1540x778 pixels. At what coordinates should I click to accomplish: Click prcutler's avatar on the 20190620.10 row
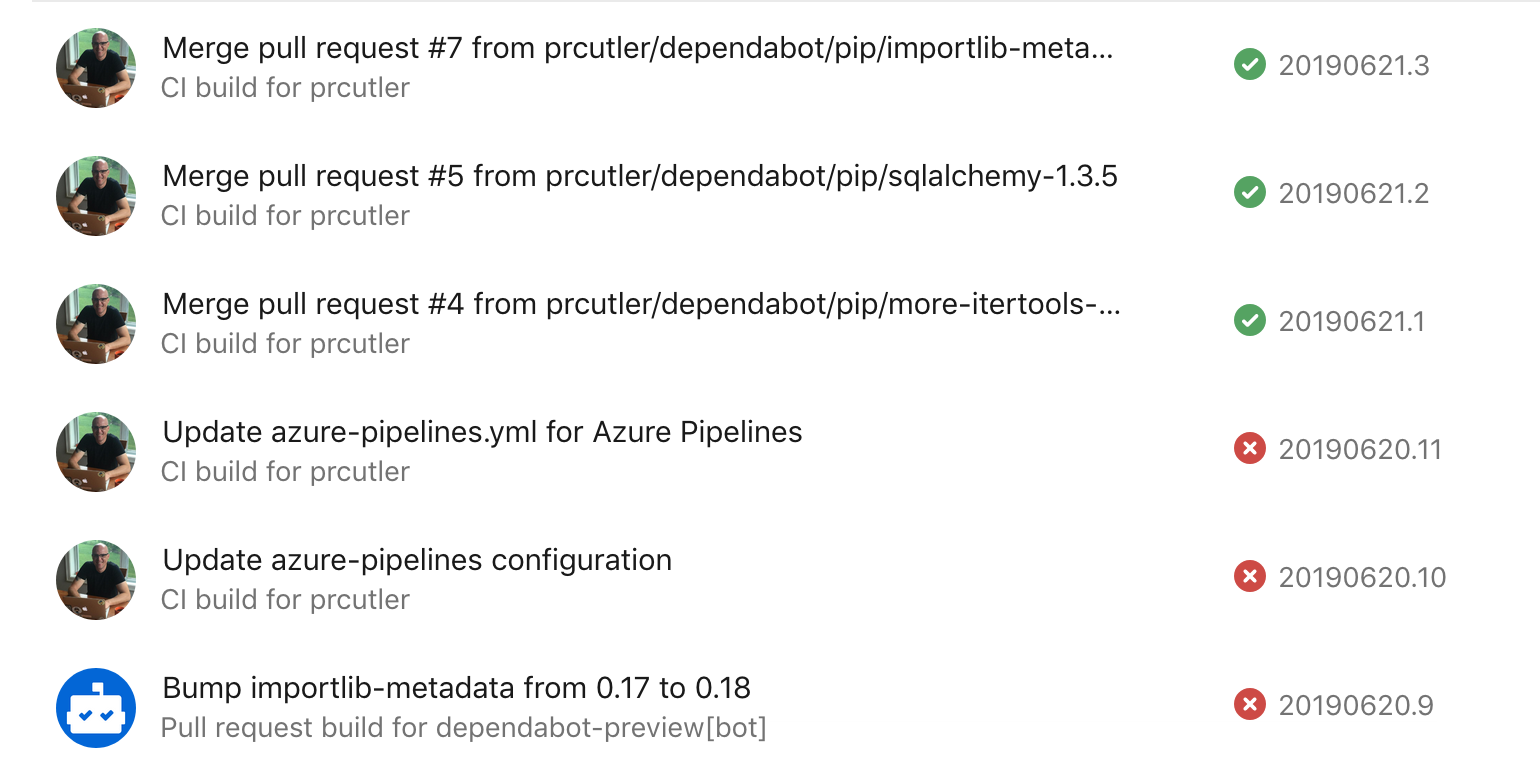(x=95, y=580)
